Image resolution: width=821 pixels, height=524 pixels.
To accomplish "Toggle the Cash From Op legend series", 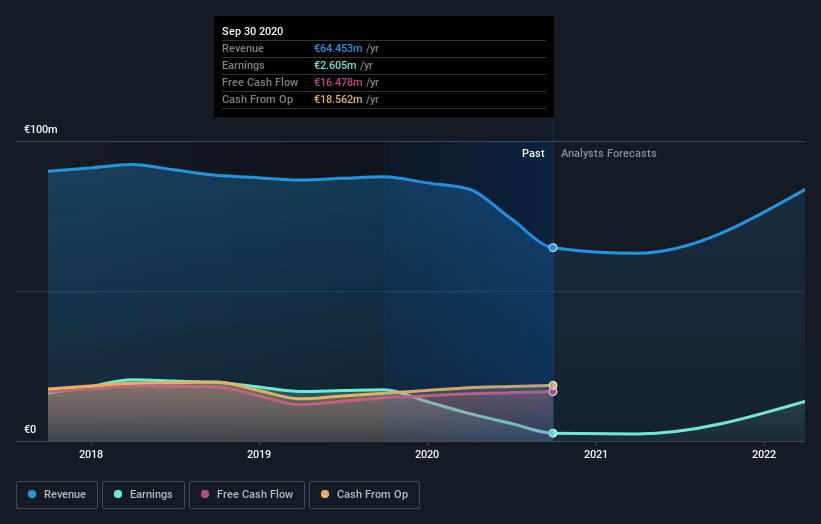I will pyautogui.click(x=364, y=495).
